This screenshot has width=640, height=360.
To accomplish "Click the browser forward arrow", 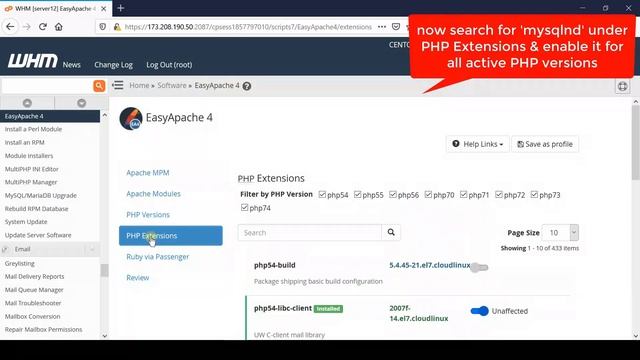I will (x=27, y=27).
